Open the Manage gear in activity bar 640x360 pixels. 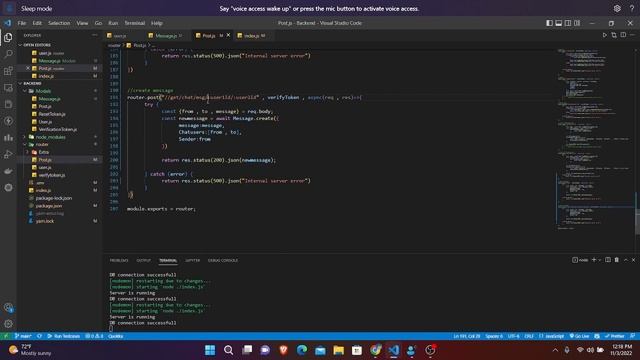pos(8,324)
